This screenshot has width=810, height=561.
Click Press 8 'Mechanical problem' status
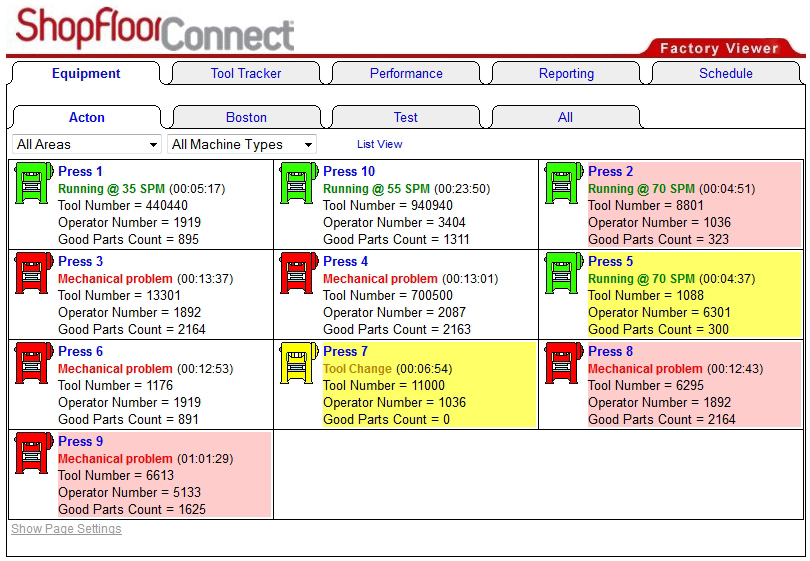[645, 368]
